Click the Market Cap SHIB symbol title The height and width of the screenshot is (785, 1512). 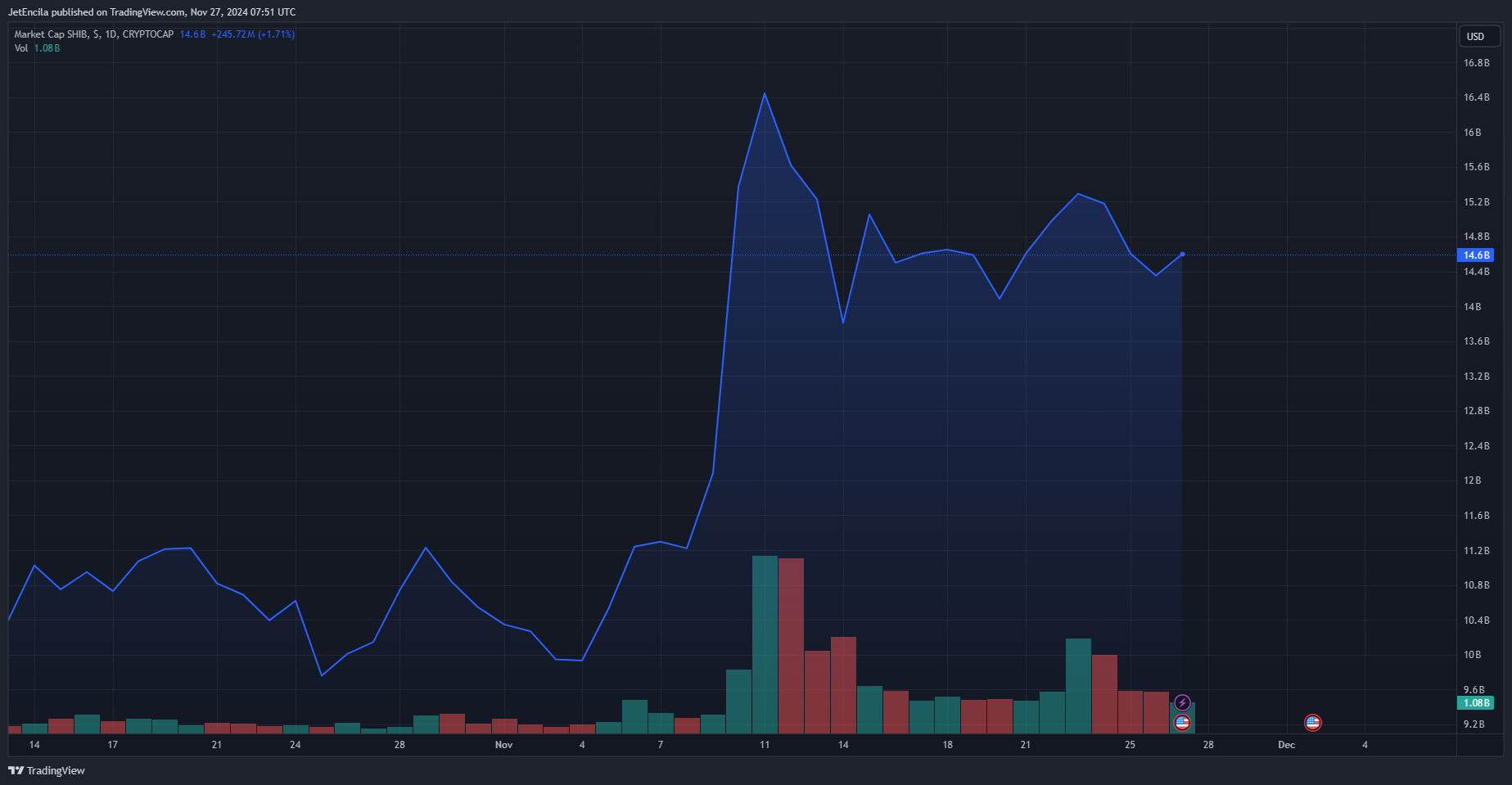pos(51,34)
